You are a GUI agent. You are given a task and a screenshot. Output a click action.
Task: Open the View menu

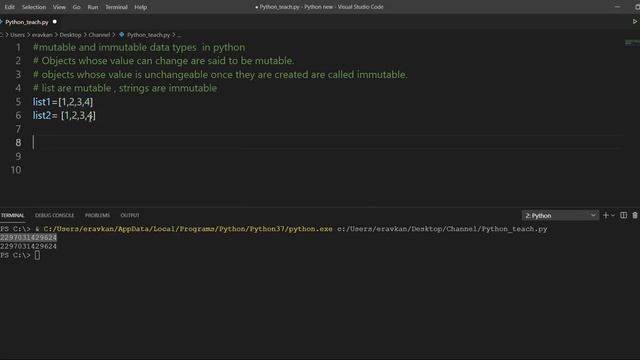click(59, 7)
